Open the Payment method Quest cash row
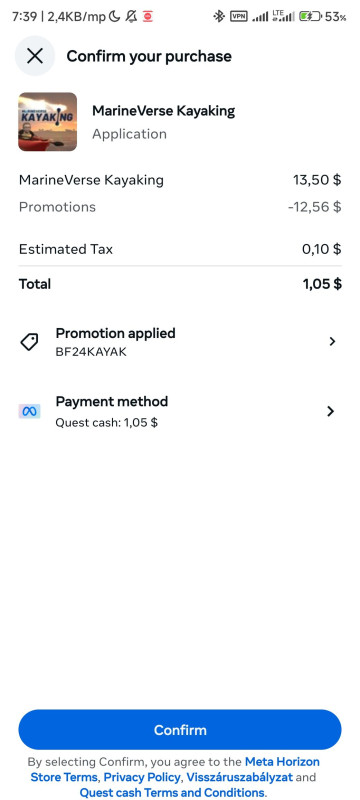 click(x=180, y=411)
